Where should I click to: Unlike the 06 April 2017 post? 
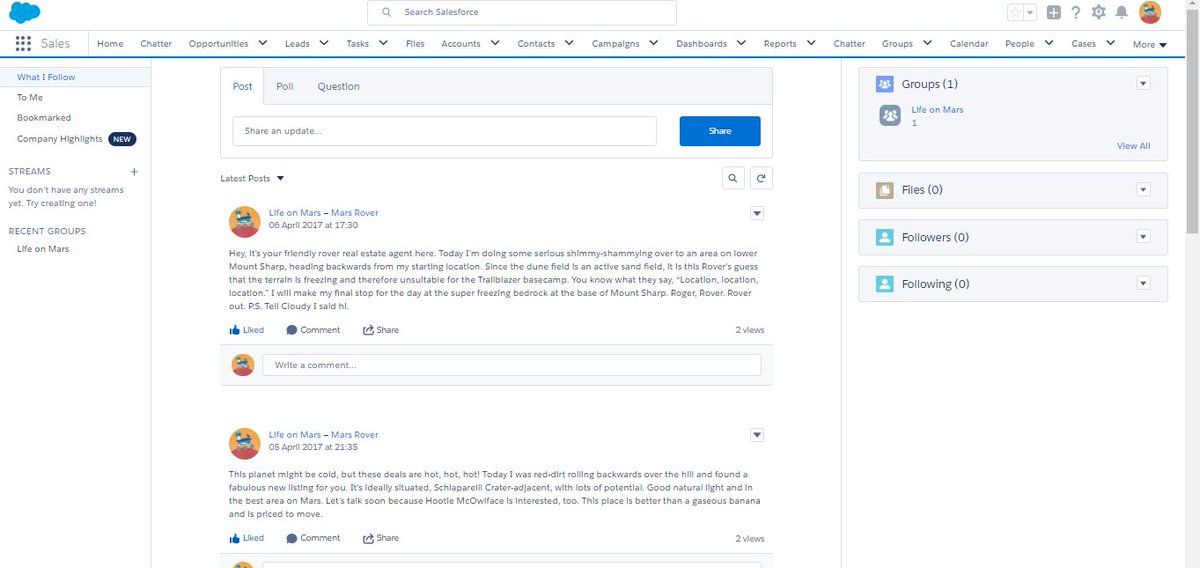point(247,330)
